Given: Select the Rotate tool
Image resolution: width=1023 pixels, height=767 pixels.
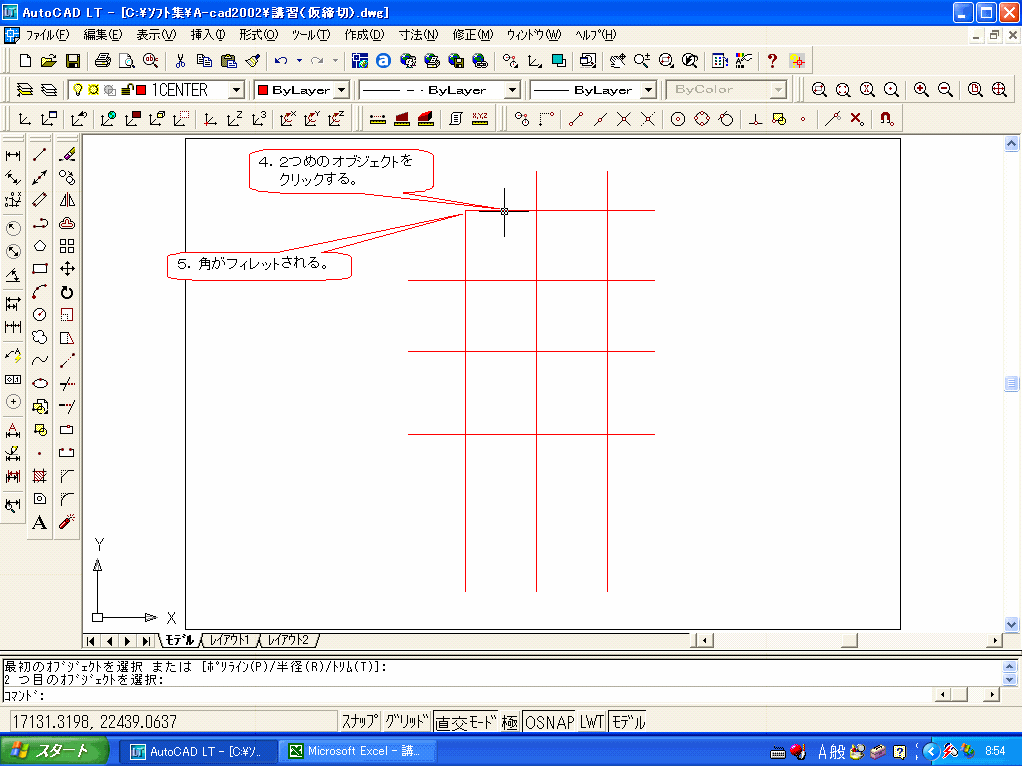Looking at the screenshot, I should click(x=67, y=292).
